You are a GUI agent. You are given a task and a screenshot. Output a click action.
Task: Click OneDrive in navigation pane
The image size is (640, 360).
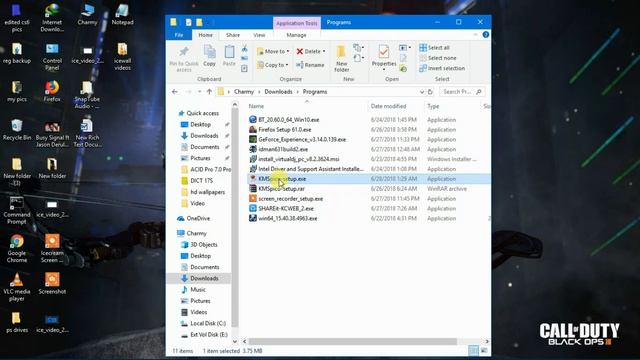coord(194,218)
